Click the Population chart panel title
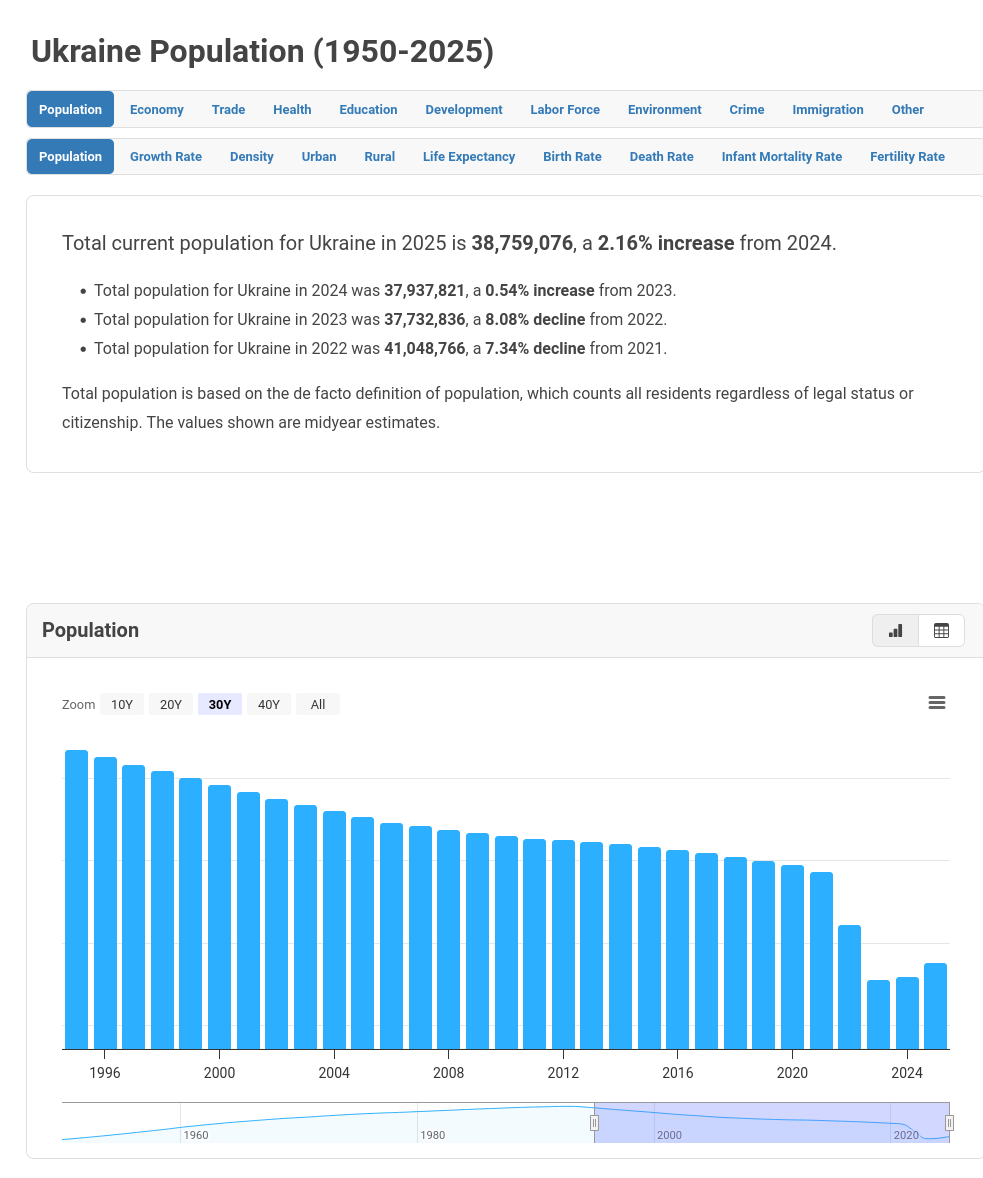983x1178 pixels. (x=90, y=630)
